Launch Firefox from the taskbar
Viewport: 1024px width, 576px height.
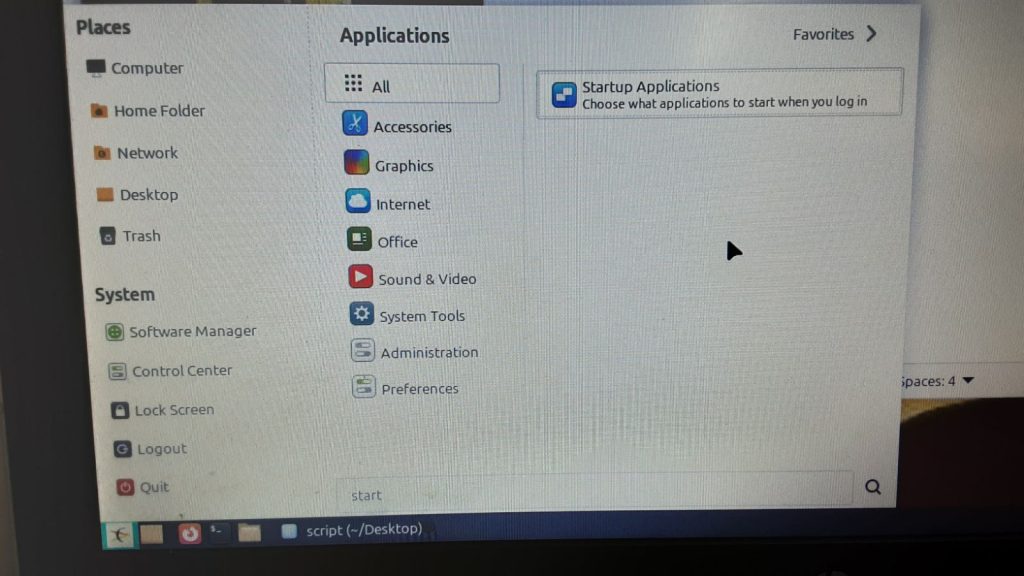(189, 533)
